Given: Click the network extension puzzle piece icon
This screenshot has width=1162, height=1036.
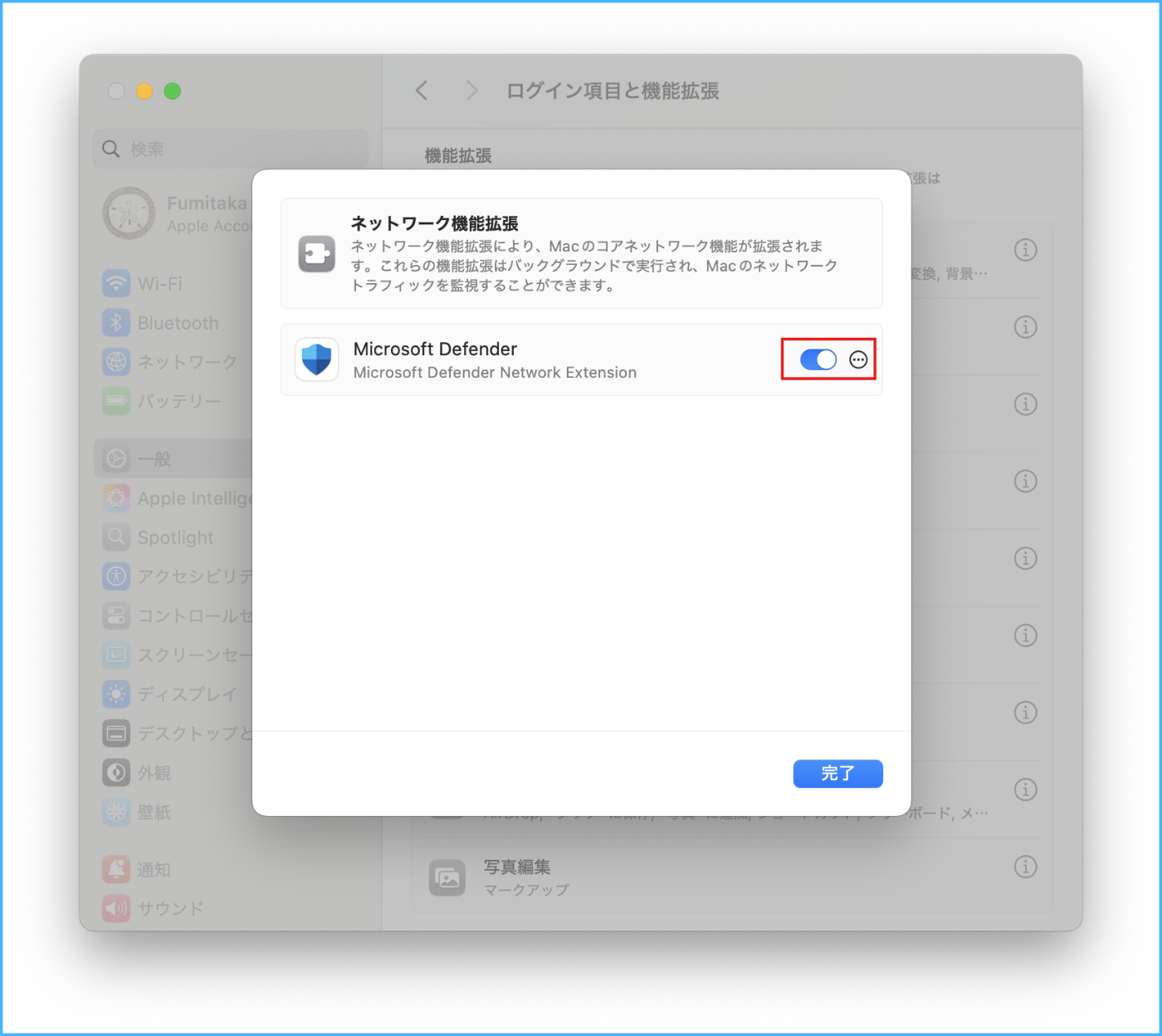Looking at the screenshot, I should [x=316, y=254].
